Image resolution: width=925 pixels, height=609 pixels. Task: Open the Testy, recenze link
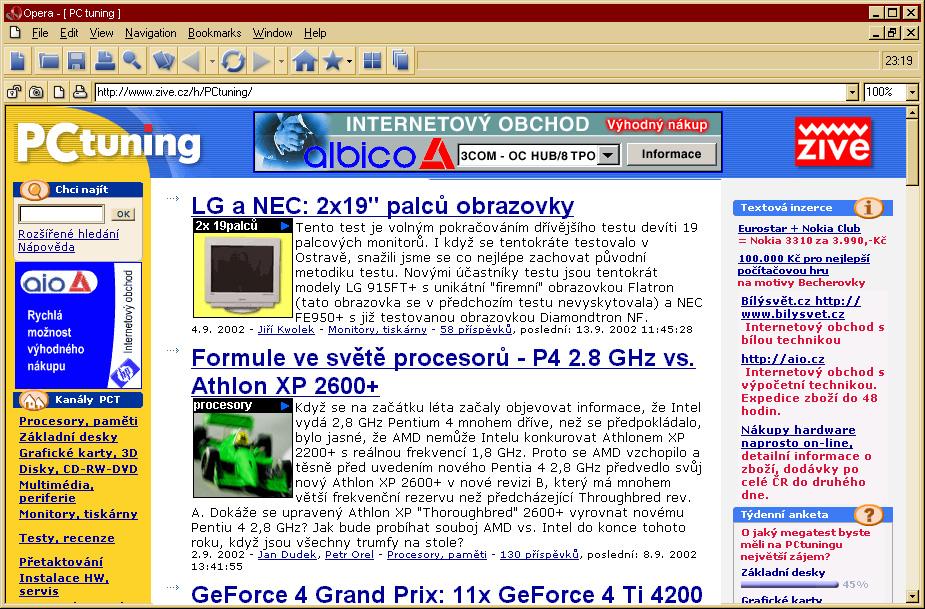click(x=67, y=538)
